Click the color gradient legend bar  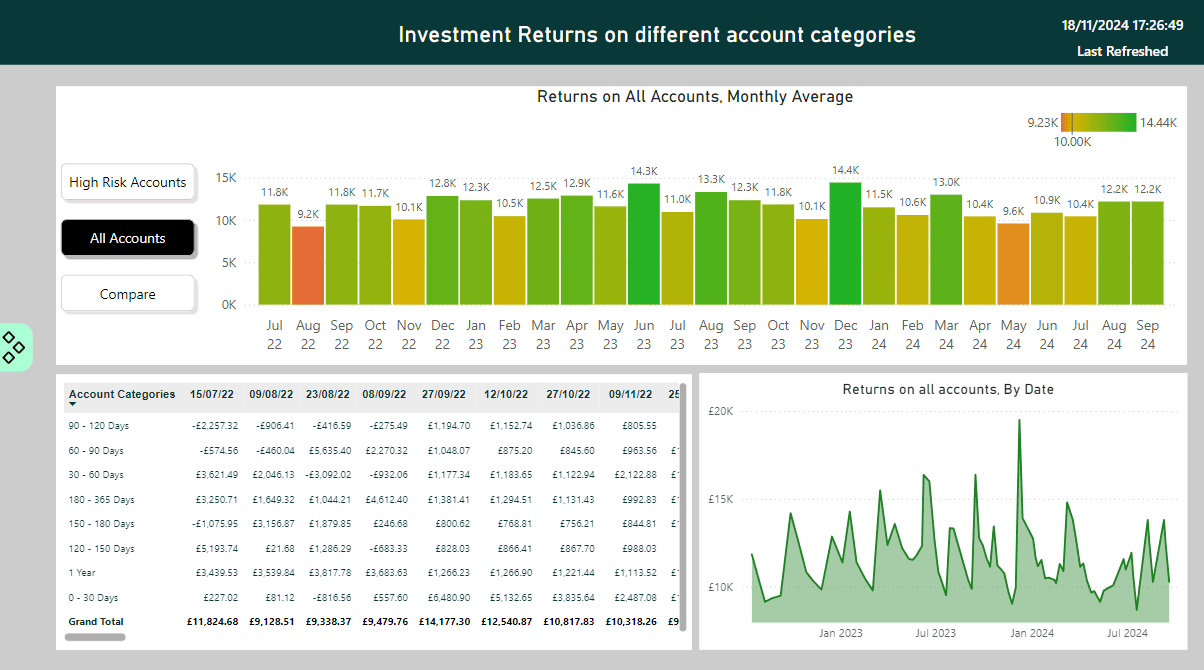pyautogui.click(x=1098, y=123)
